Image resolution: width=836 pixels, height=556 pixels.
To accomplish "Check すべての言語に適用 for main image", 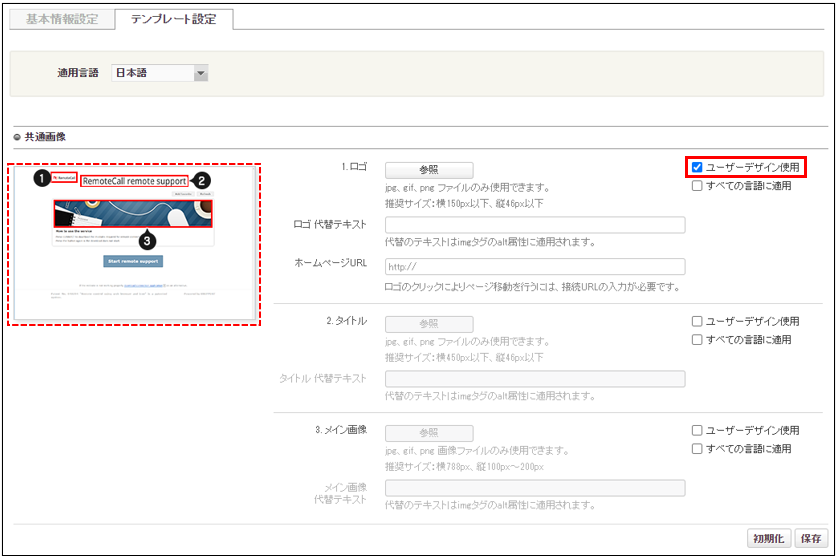I will click(697, 448).
